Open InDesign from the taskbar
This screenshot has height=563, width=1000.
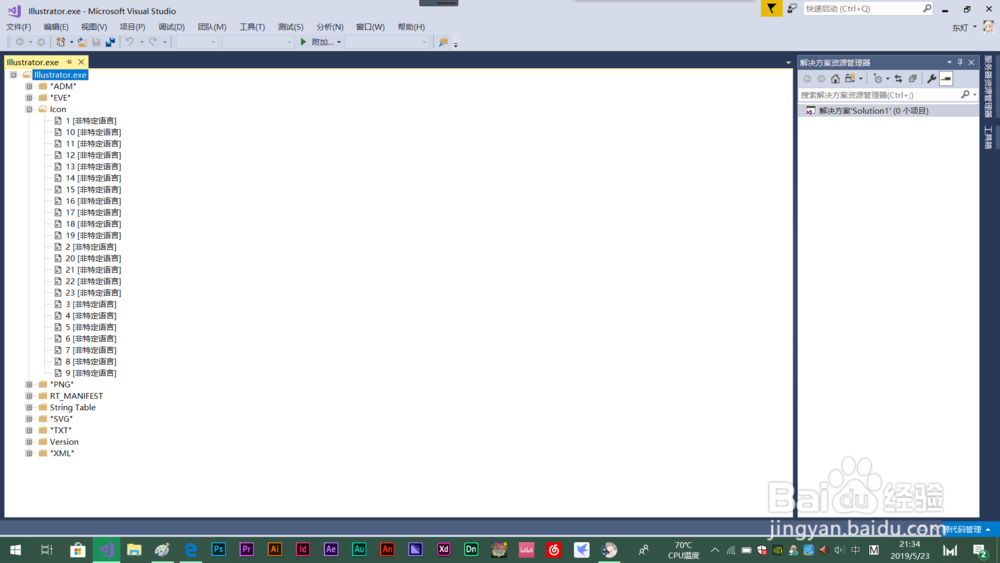click(x=303, y=549)
